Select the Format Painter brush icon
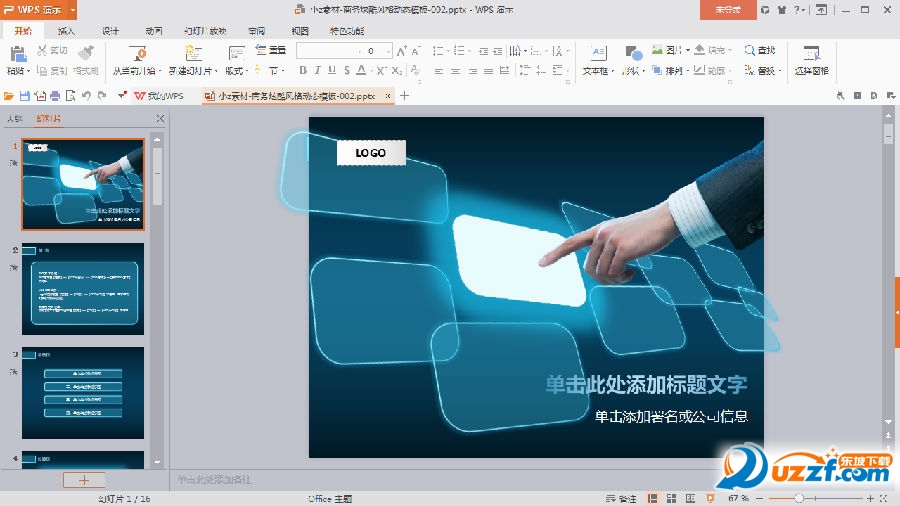The height and width of the screenshot is (506, 900). (86, 52)
